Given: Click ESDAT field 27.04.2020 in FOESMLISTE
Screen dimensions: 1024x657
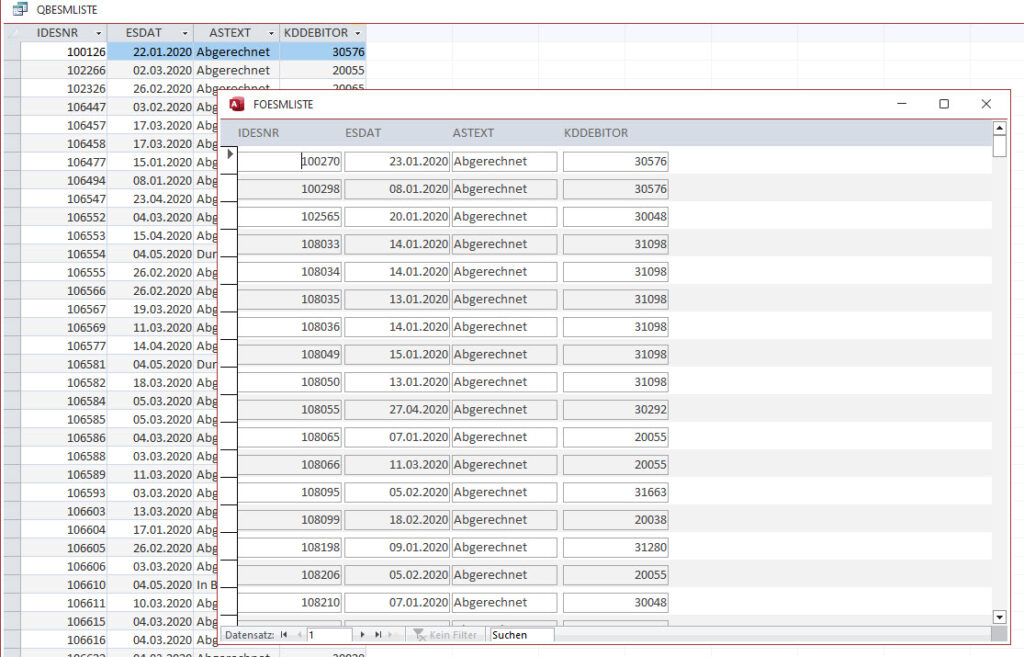Looking at the screenshot, I should pos(396,409).
